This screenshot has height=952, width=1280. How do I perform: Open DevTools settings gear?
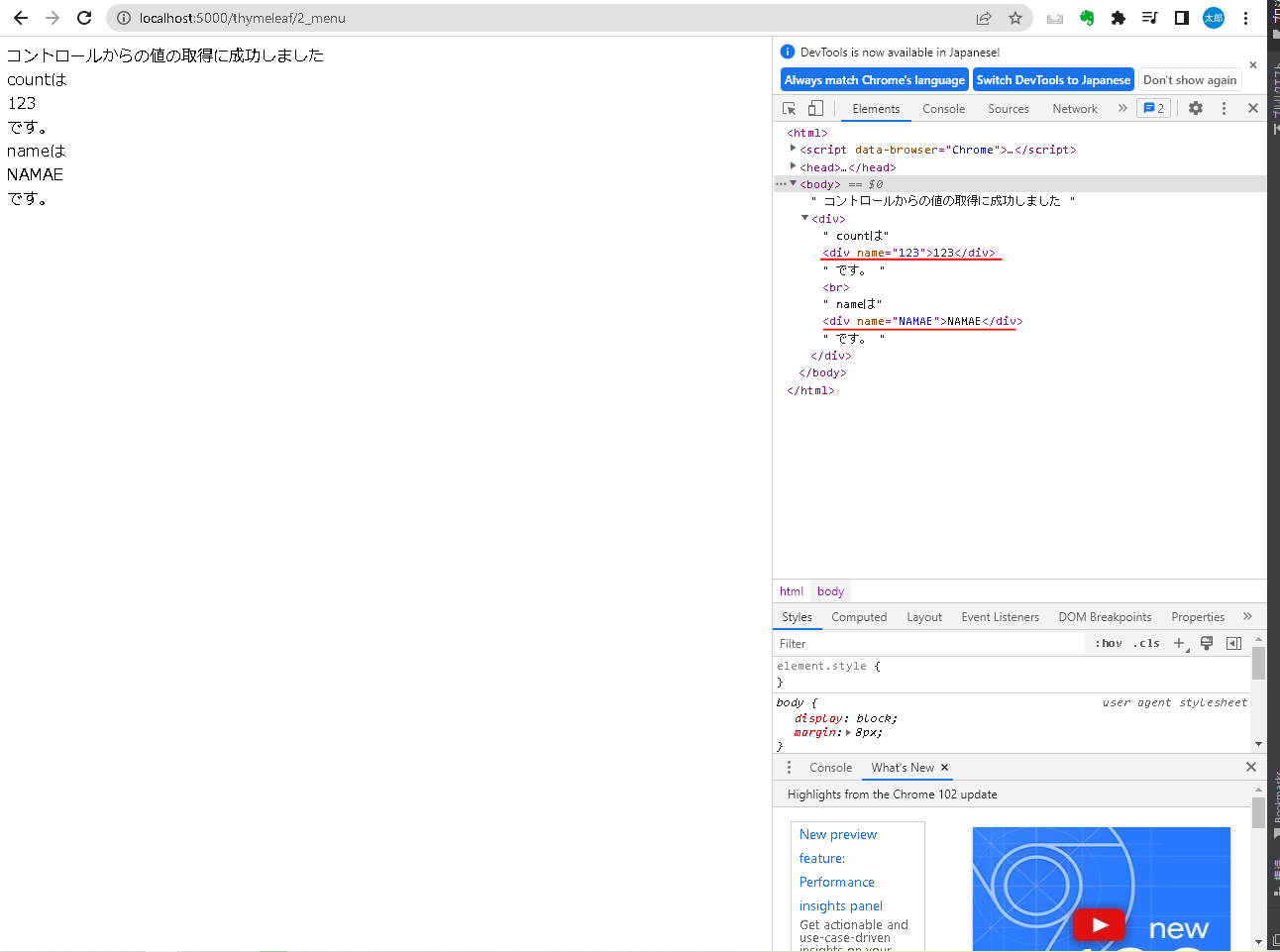1195,108
